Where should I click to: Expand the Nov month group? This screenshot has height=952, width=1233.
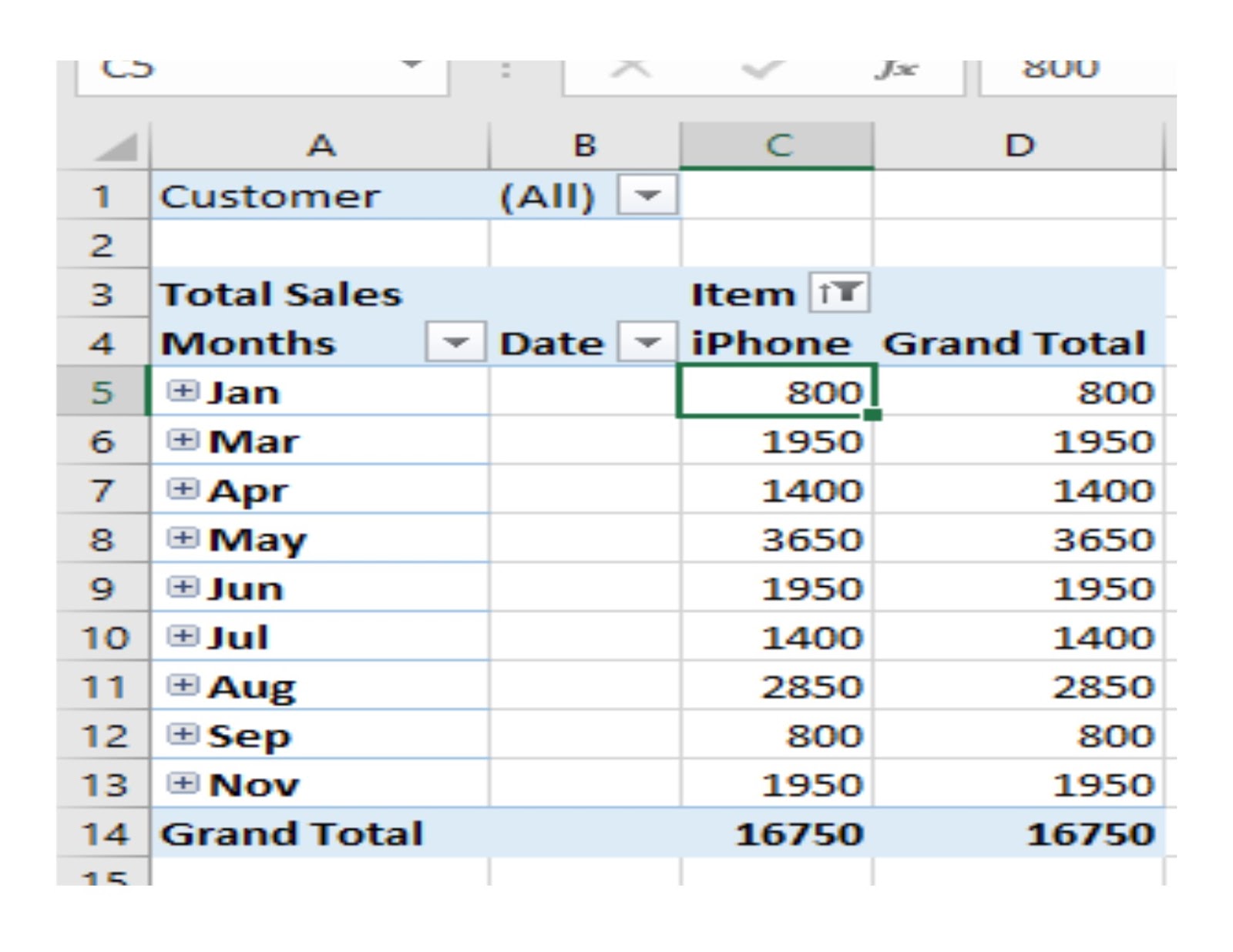pos(182,784)
